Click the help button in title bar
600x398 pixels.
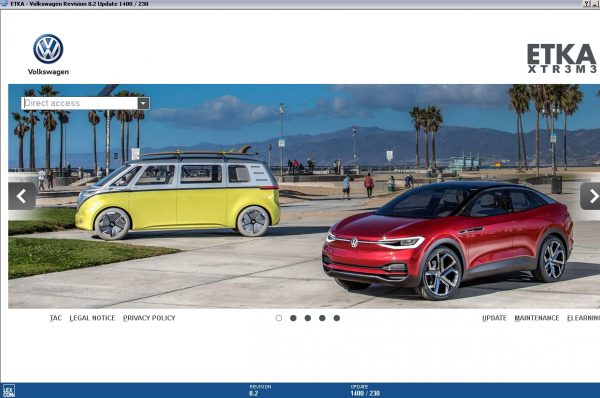[587, 4]
